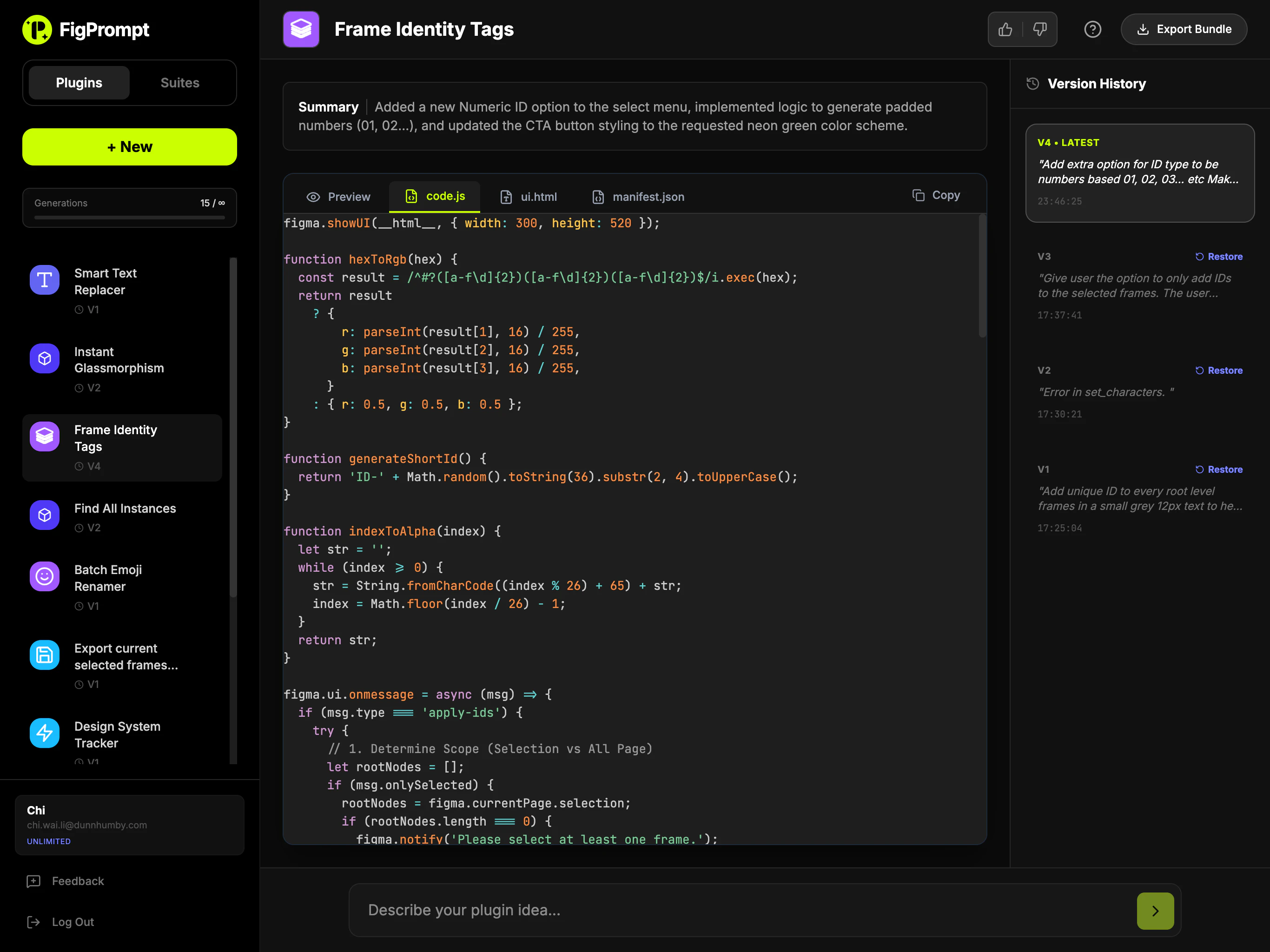Screen dimensions: 1270x952
Task: Open help via question mark icon
Action: pyautogui.click(x=1092, y=29)
